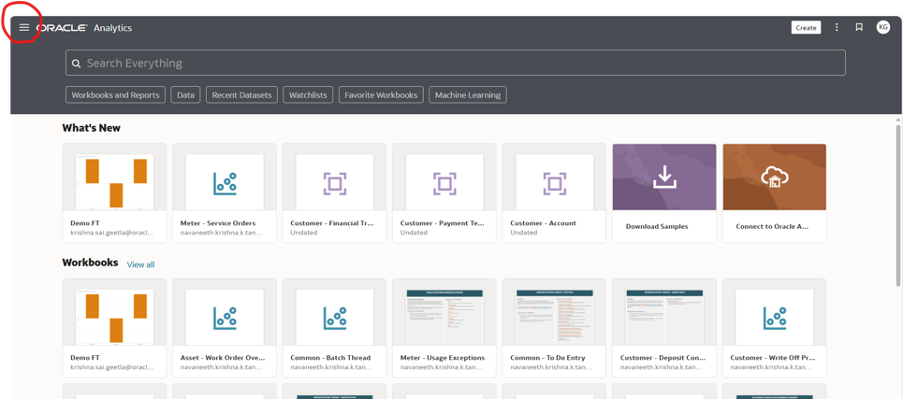Image resolution: width=904 pixels, height=400 pixels.
Task: Click the Download Samples tile
Action: [x=664, y=192]
